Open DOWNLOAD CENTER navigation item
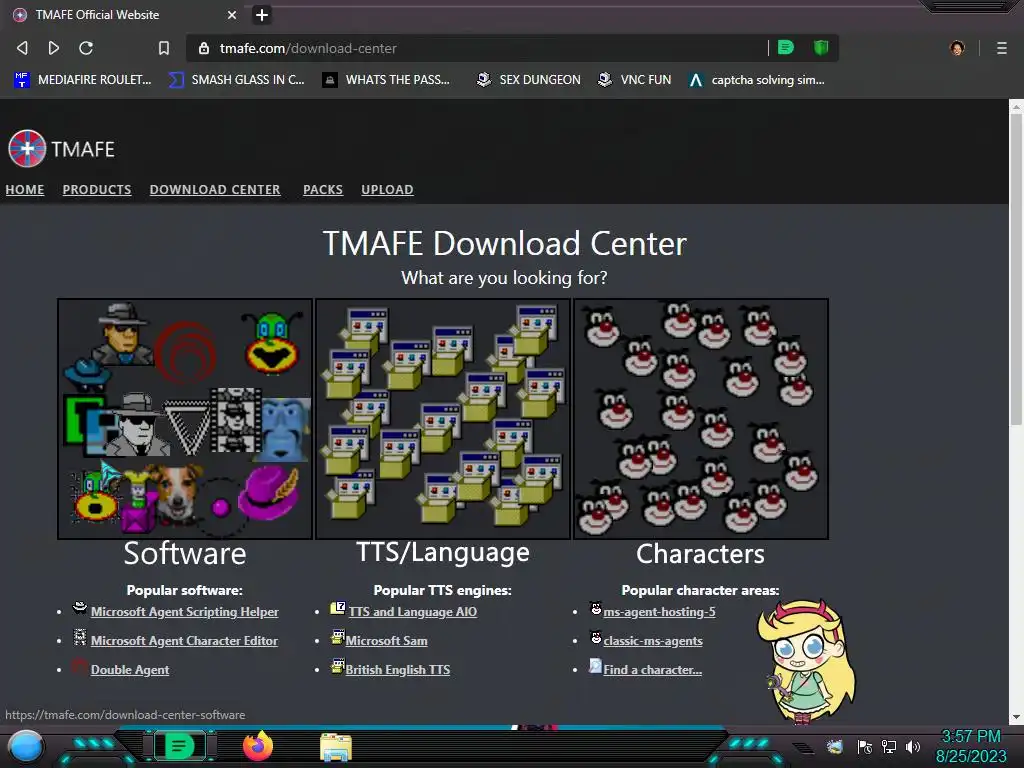The image size is (1024, 768). click(x=215, y=189)
